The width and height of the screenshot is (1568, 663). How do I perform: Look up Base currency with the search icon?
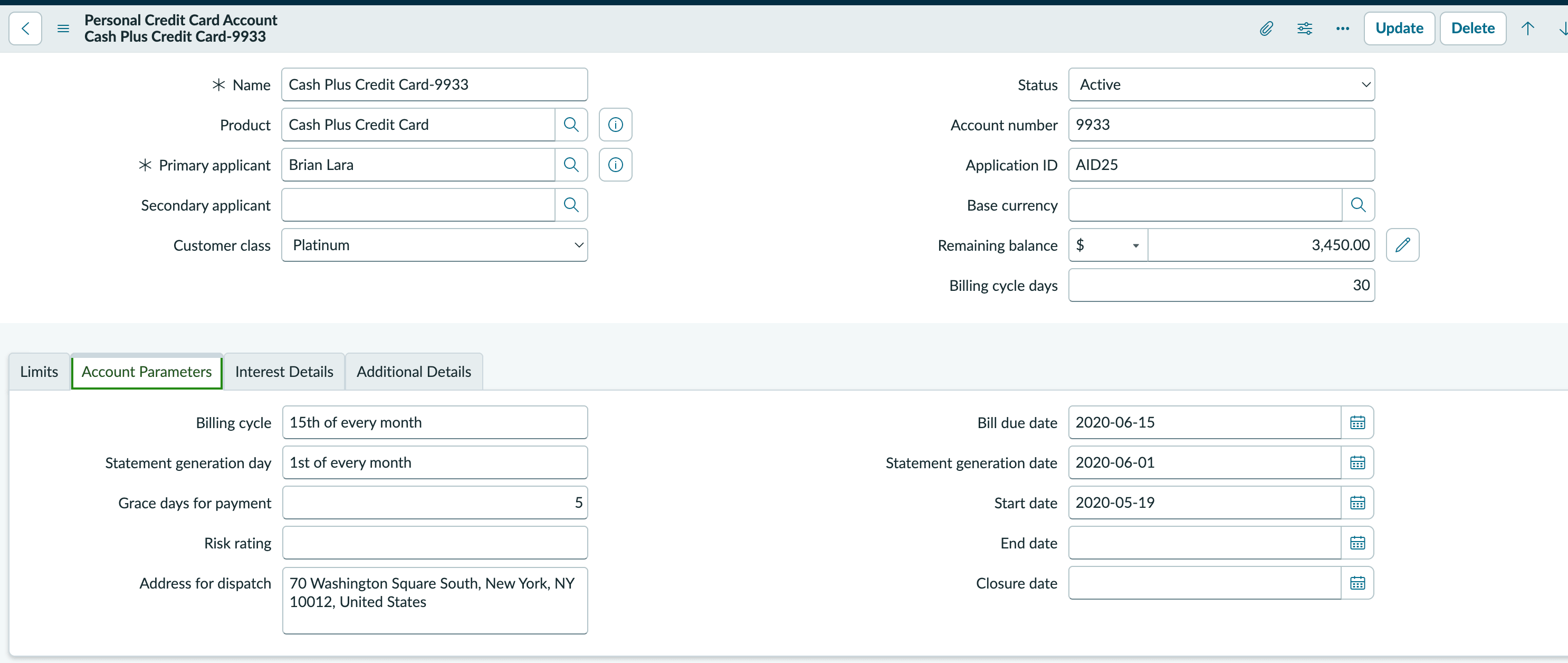pos(1357,205)
